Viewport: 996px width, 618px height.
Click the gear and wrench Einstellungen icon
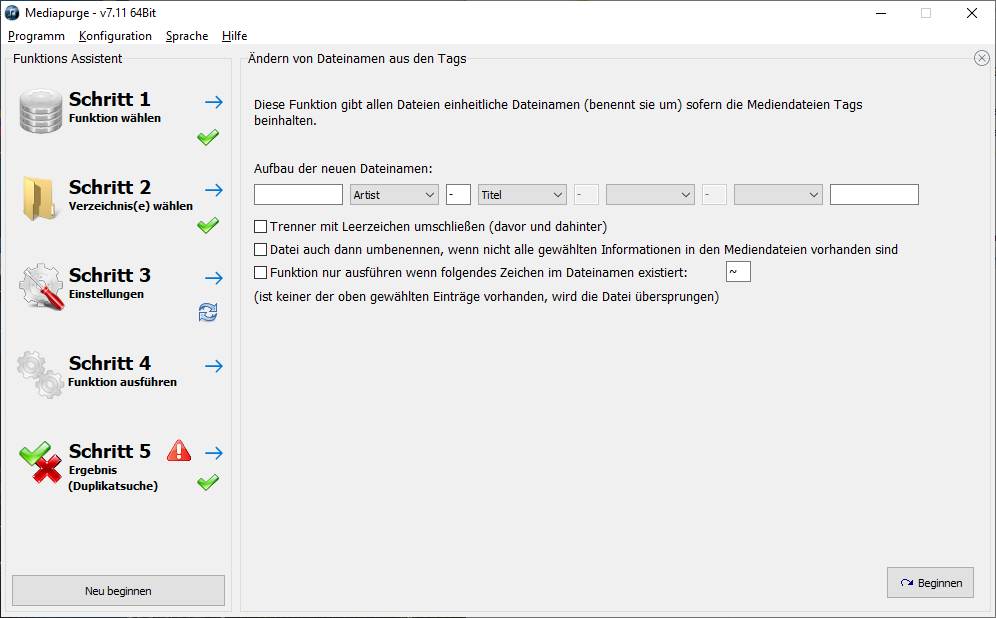(40, 286)
